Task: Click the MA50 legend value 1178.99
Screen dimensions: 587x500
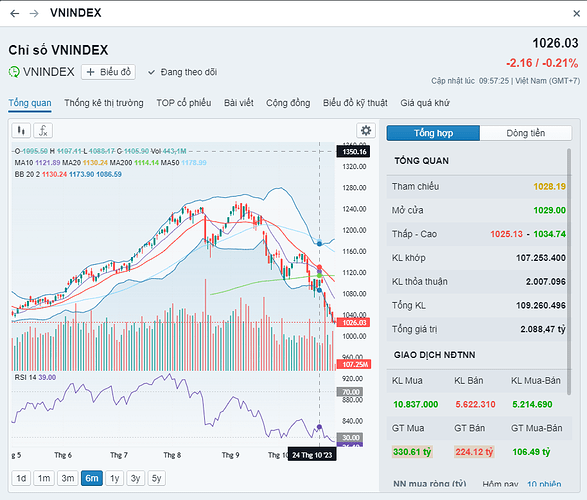Action: coord(194,162)
